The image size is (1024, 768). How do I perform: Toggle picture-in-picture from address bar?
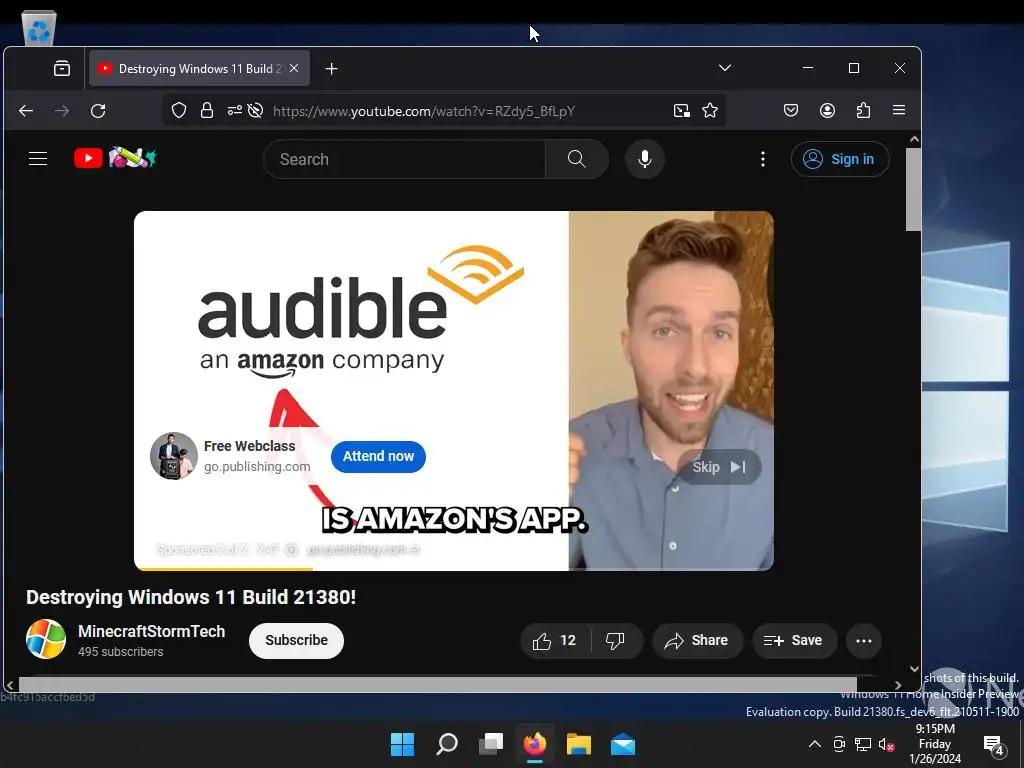coord(682,110)
